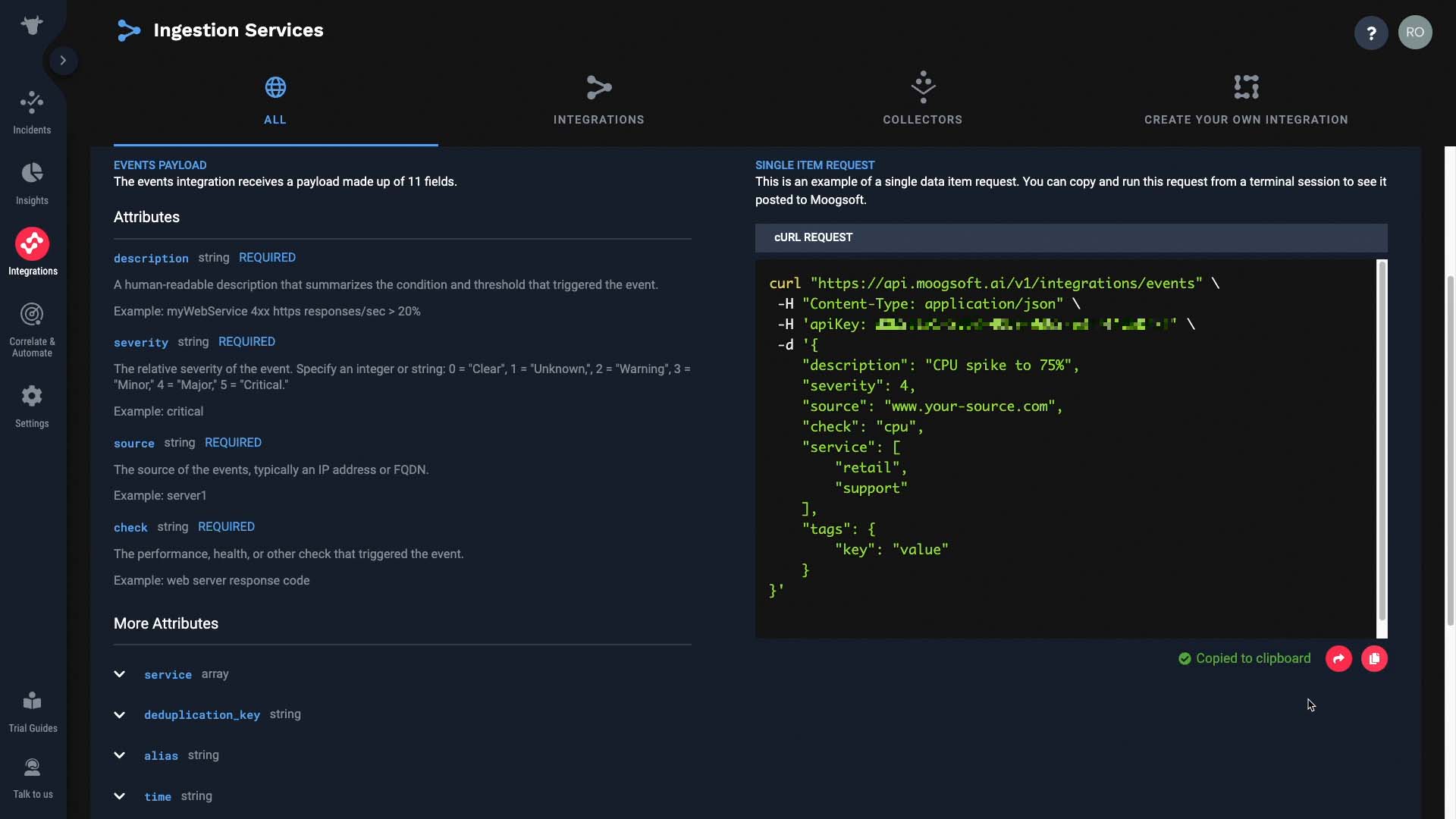Click the description attribute name
Screen dimensions: 1456x819
151,259
